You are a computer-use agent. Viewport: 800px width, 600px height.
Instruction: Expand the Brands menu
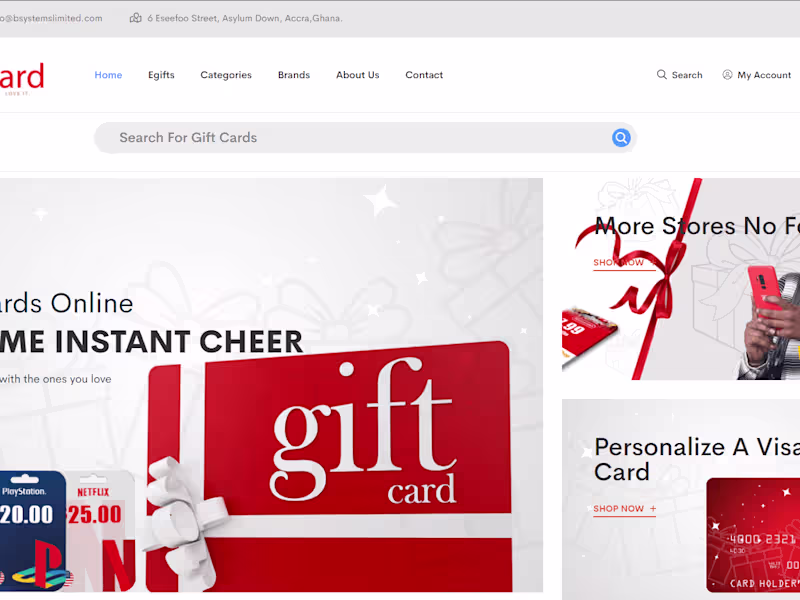point(294,75)
